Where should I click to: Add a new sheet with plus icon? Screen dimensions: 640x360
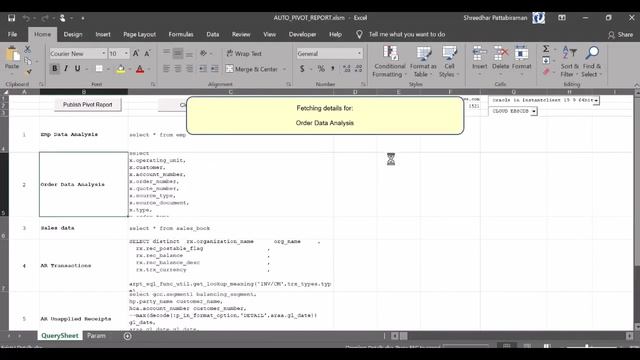click(x=127, y=336)
